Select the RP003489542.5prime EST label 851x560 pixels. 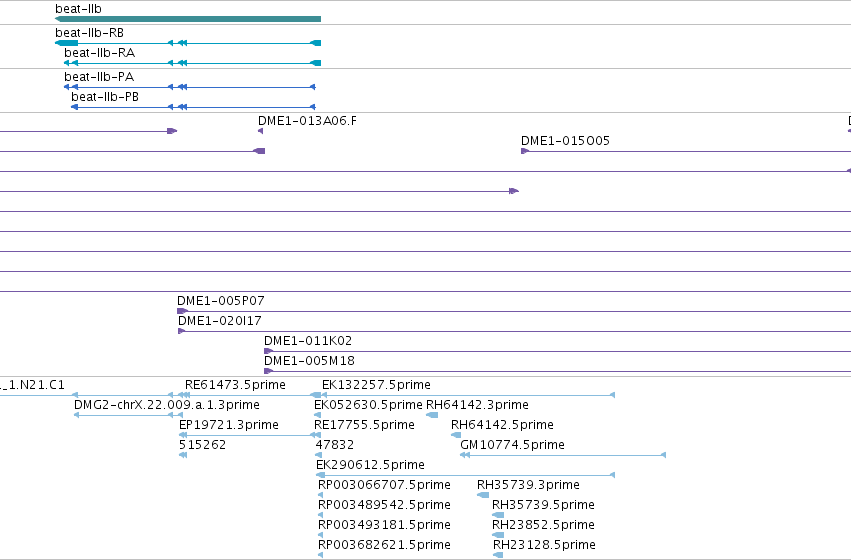384,505
